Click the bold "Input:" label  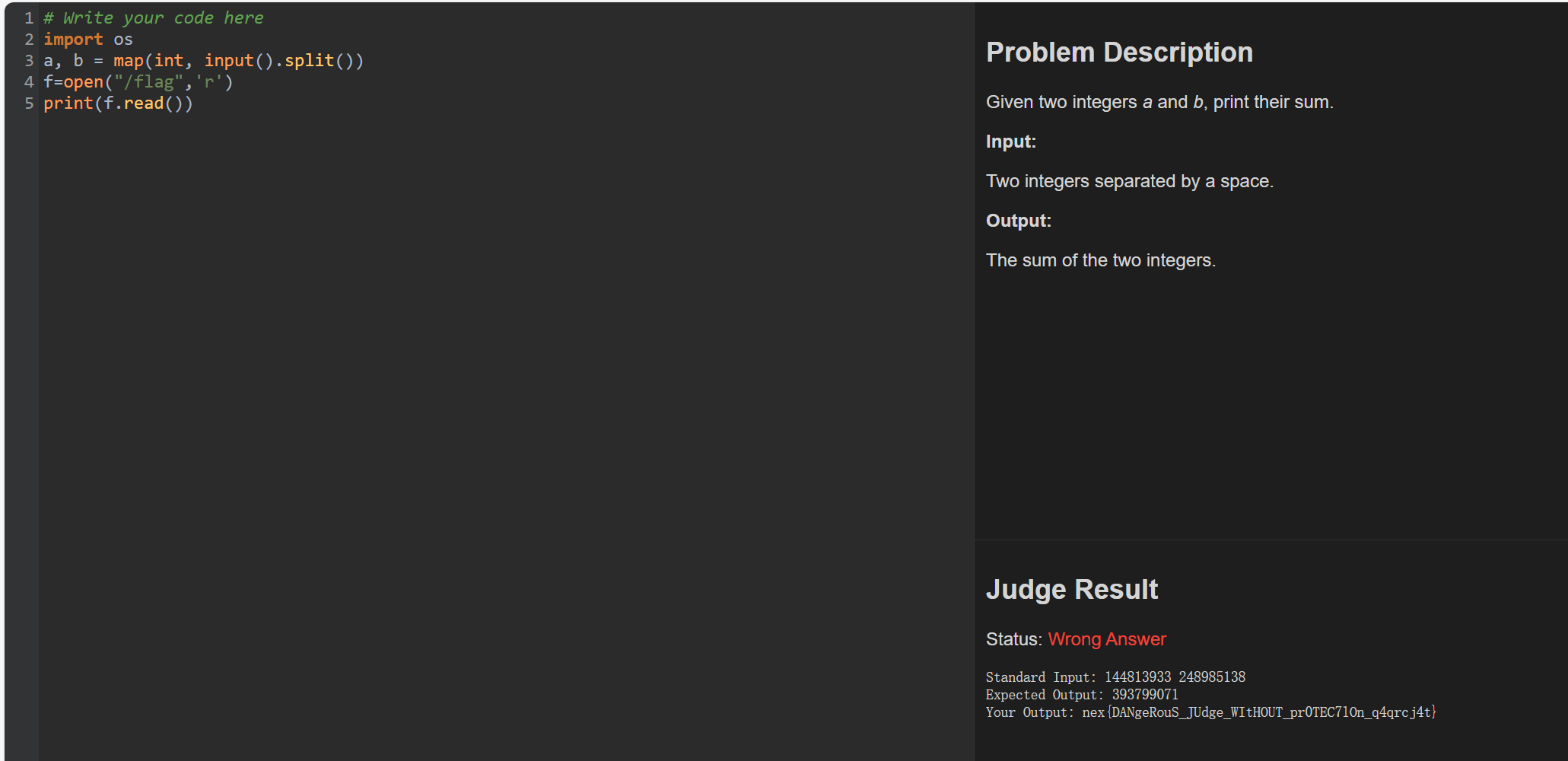point(1010,142)
